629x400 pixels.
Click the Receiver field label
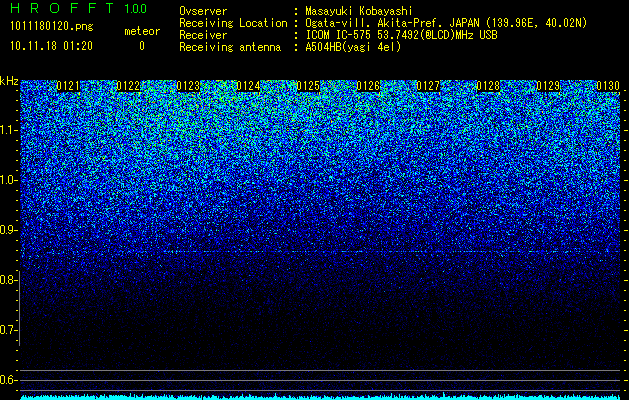tap(203, 35)
